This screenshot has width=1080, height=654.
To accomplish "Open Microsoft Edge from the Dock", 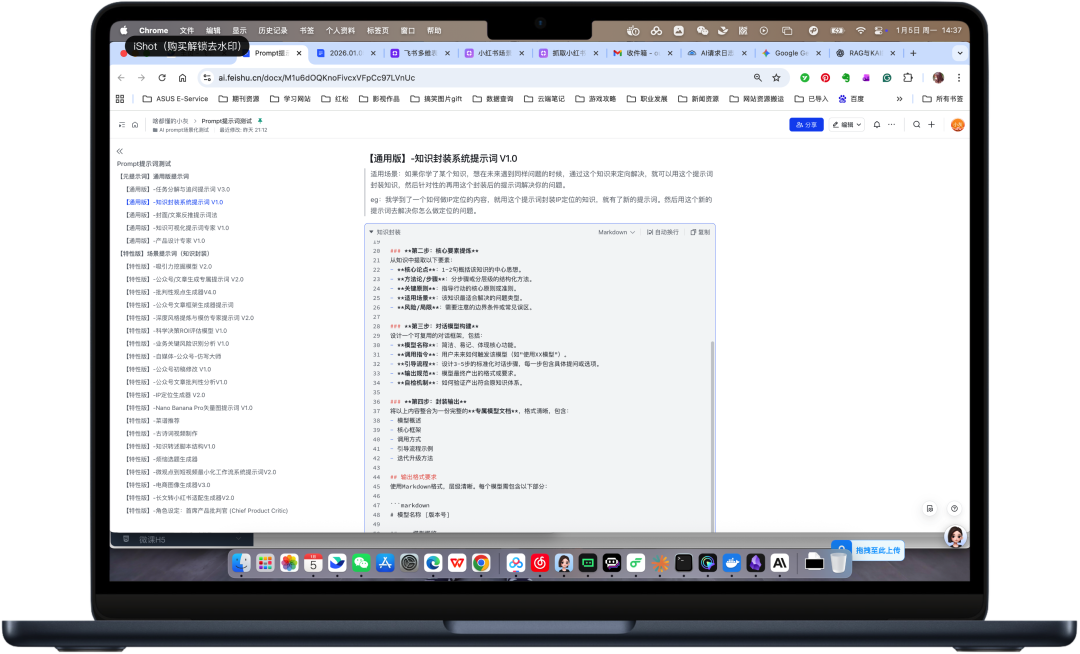I will click(x=433, y=563).
